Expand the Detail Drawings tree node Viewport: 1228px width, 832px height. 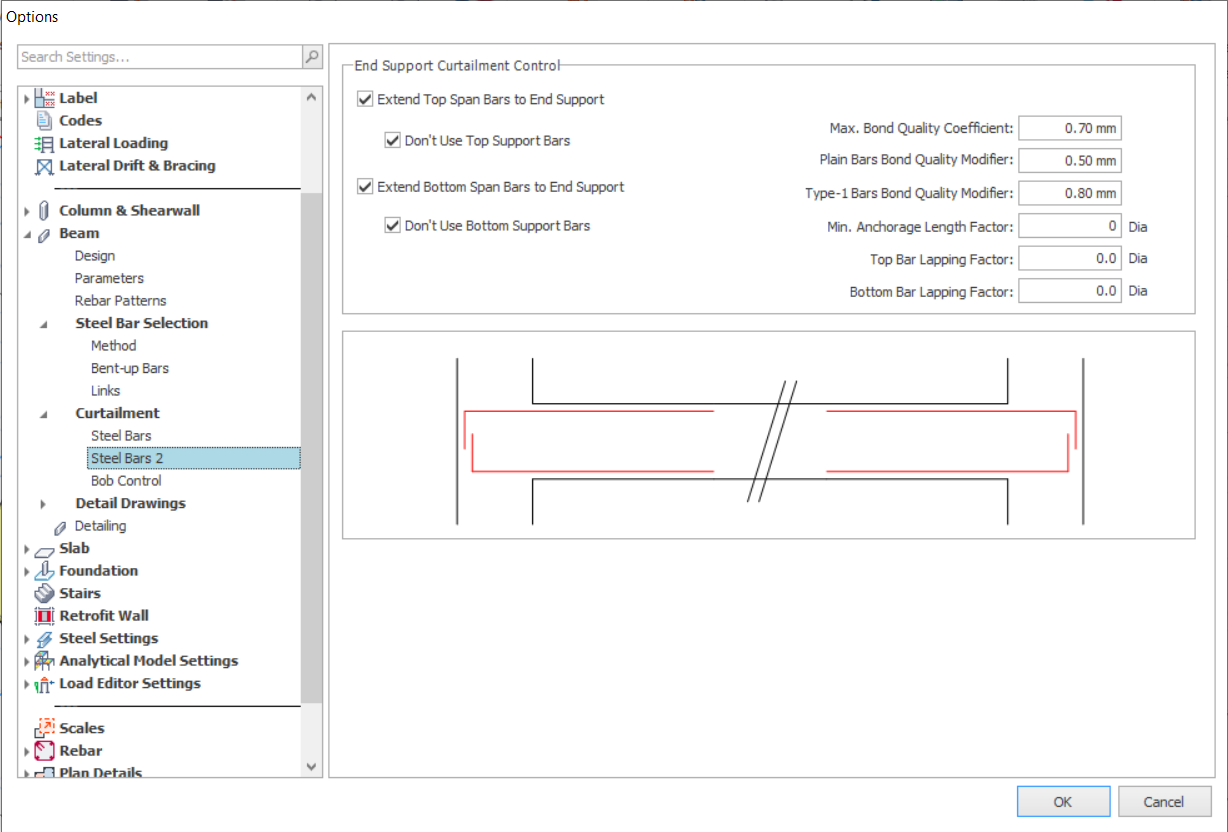point(43,504)
